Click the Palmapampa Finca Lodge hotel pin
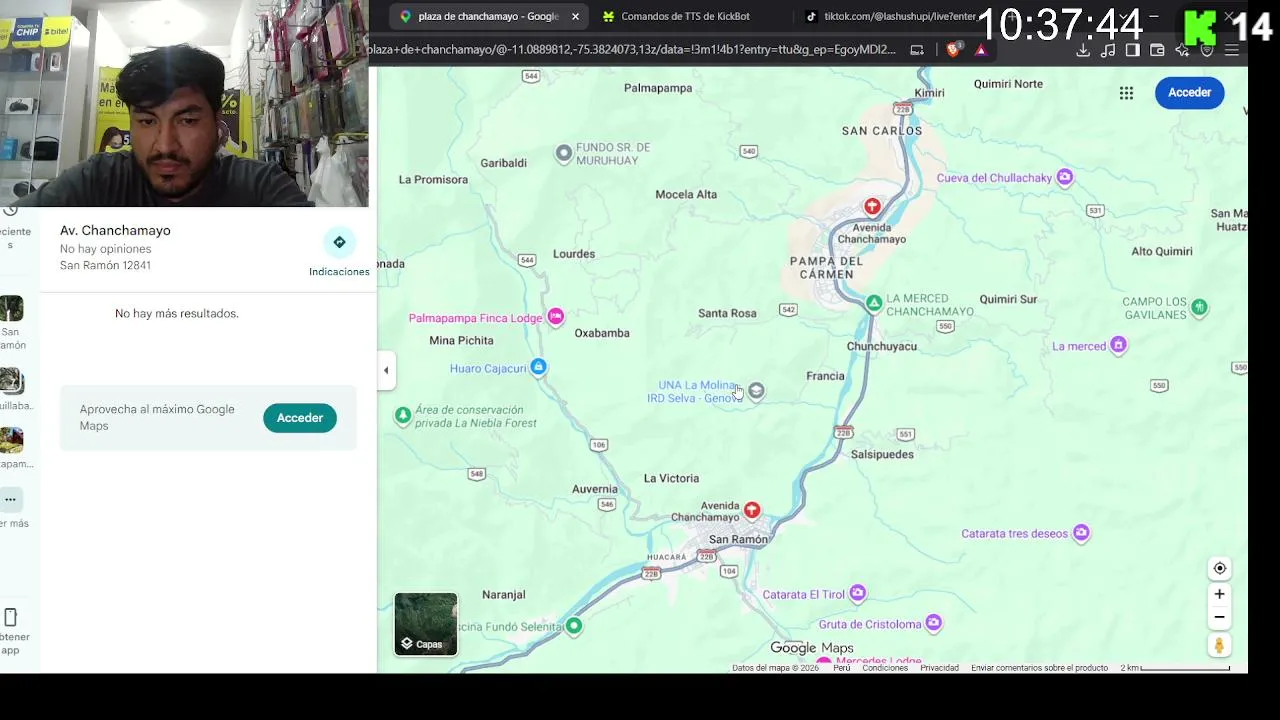This screenshot has width=1280, height=720. (x=555, y=317)
